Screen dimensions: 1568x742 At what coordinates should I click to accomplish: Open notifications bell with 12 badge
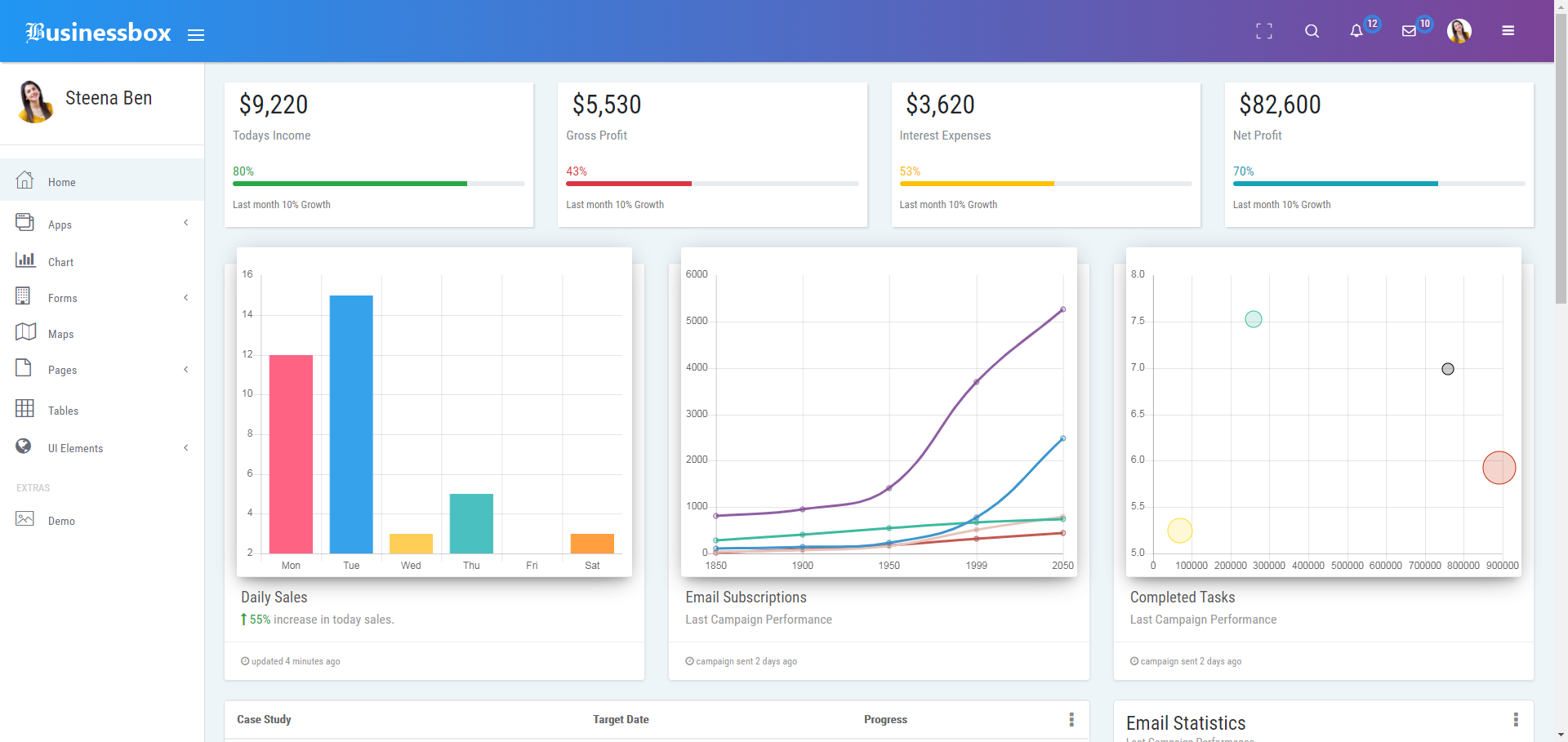(x=1356, y=31)
